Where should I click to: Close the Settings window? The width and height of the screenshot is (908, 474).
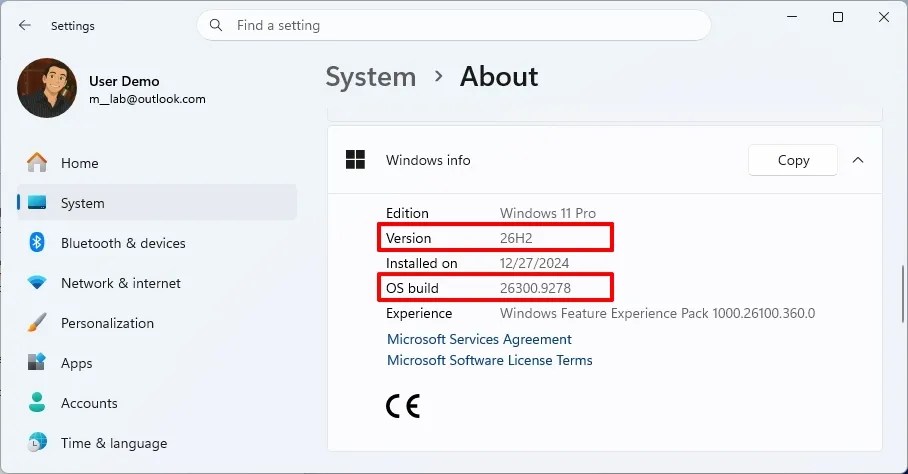(x=884, y=17)
